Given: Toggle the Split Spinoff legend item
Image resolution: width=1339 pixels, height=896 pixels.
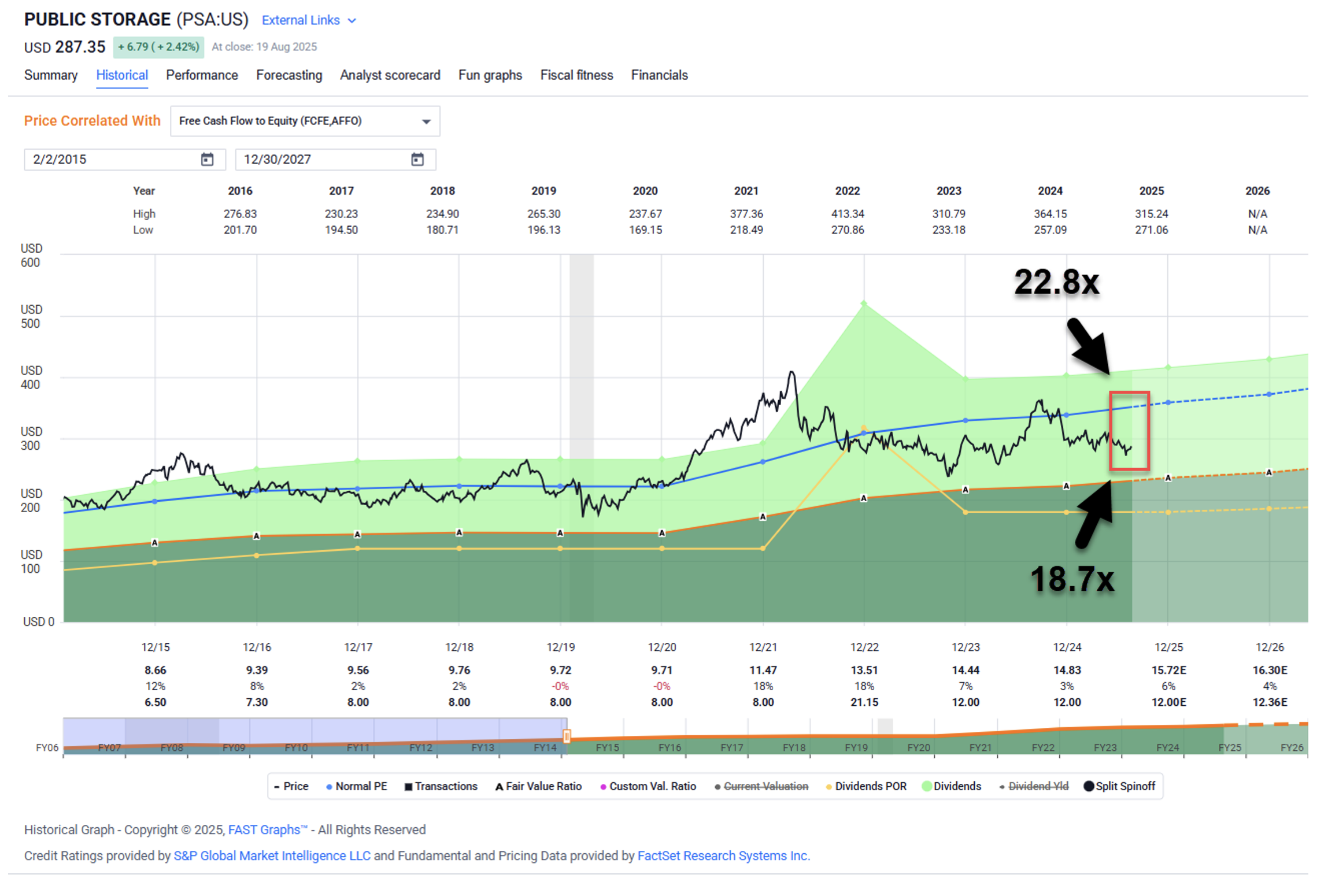Looking at the screenshot, I should point(1119,786).
